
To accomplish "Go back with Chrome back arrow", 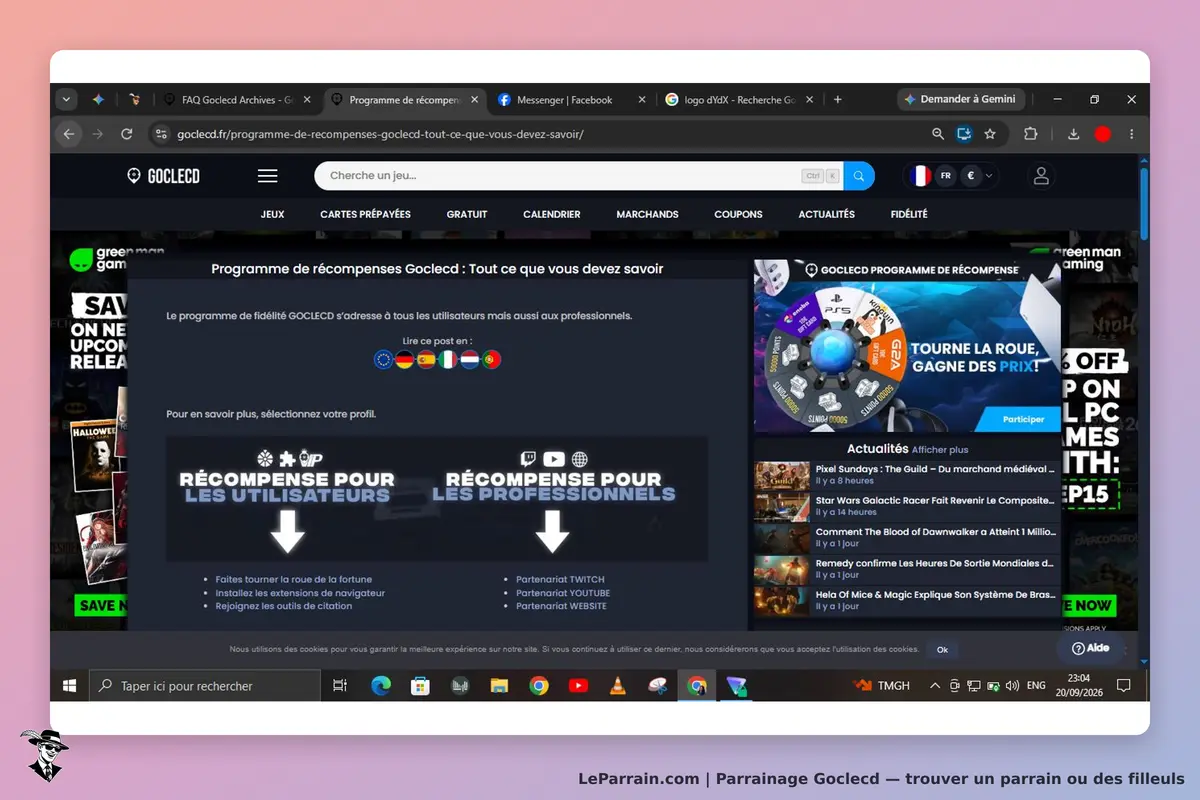I will click(x=69, y=134).
